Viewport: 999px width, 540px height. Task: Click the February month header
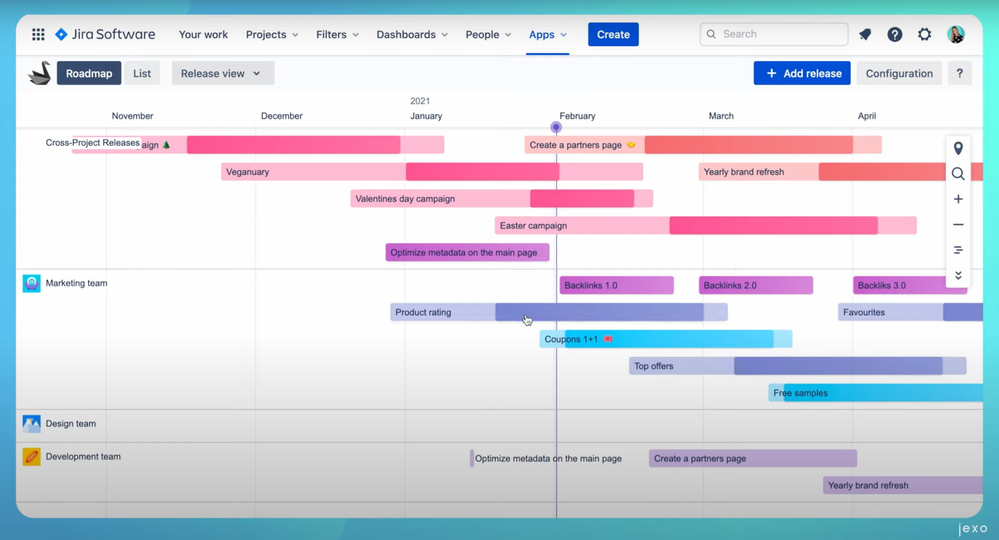pyautogui.click(x=577, y=116)
